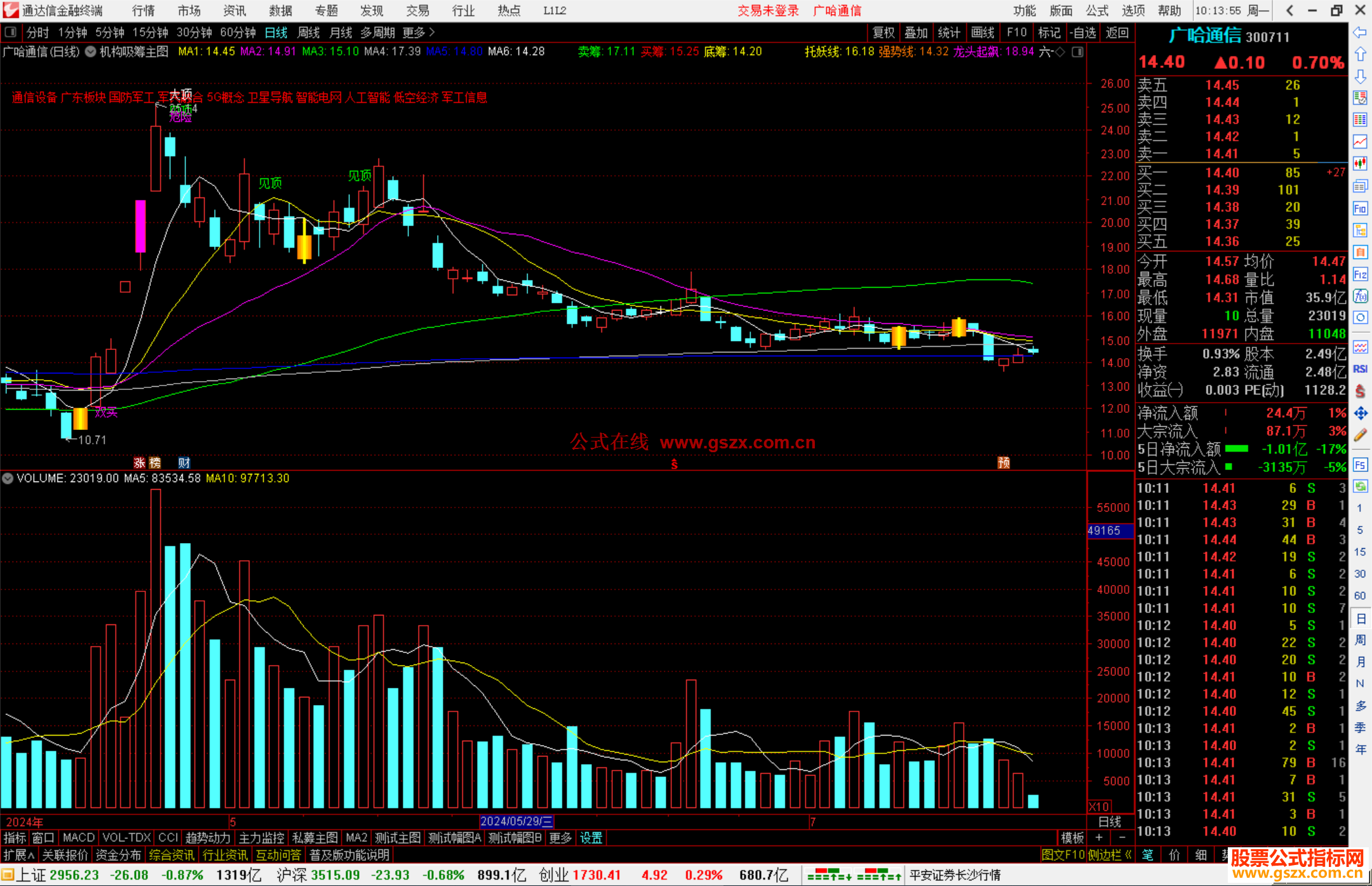Viewport: 1372px width, 886px height.
Task: Click the 设置 settings link in indicator bar
Action: 591,838
